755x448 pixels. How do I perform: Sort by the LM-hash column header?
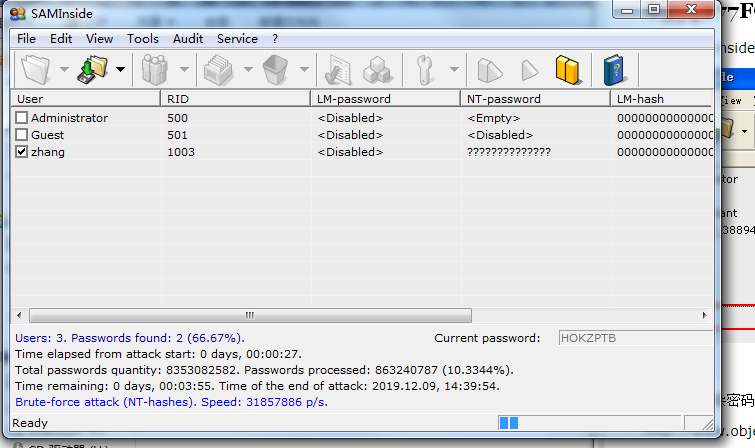[x=662, y=99]
